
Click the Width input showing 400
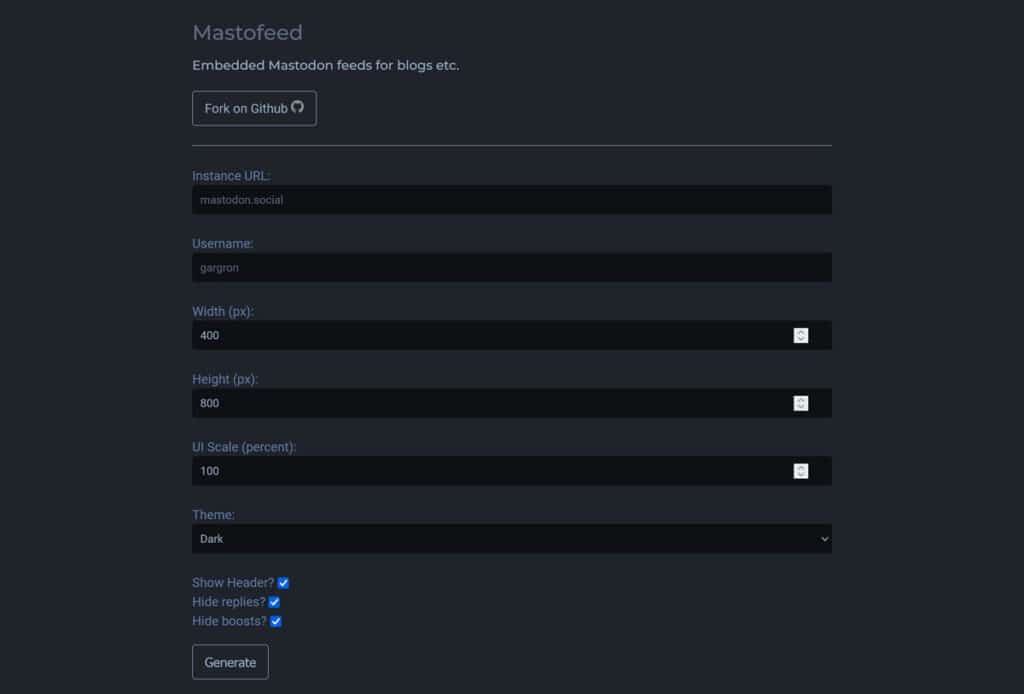click(x=450, y=335)
